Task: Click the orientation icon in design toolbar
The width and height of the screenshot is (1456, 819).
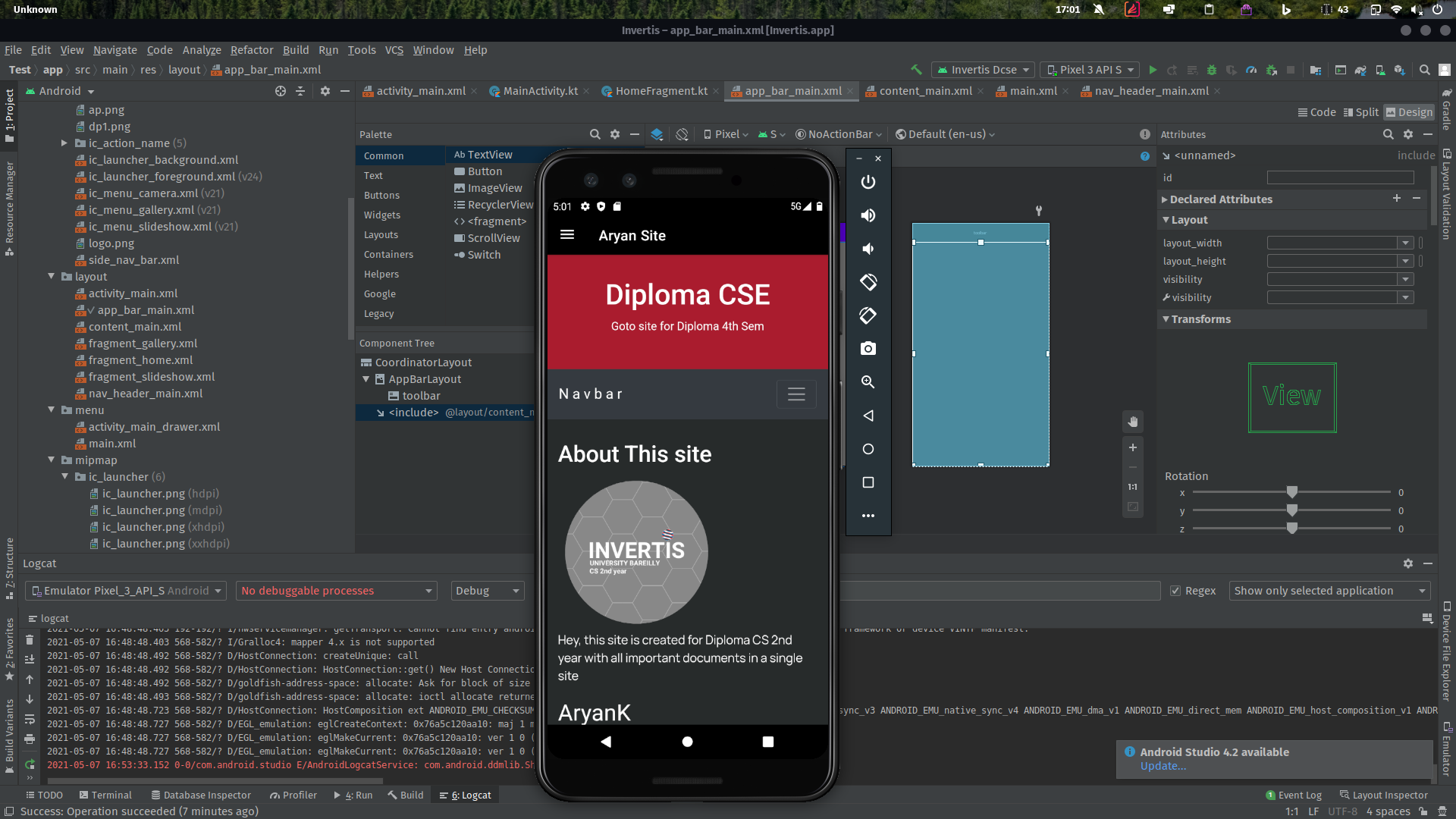Action: click(x=682, y=134)
